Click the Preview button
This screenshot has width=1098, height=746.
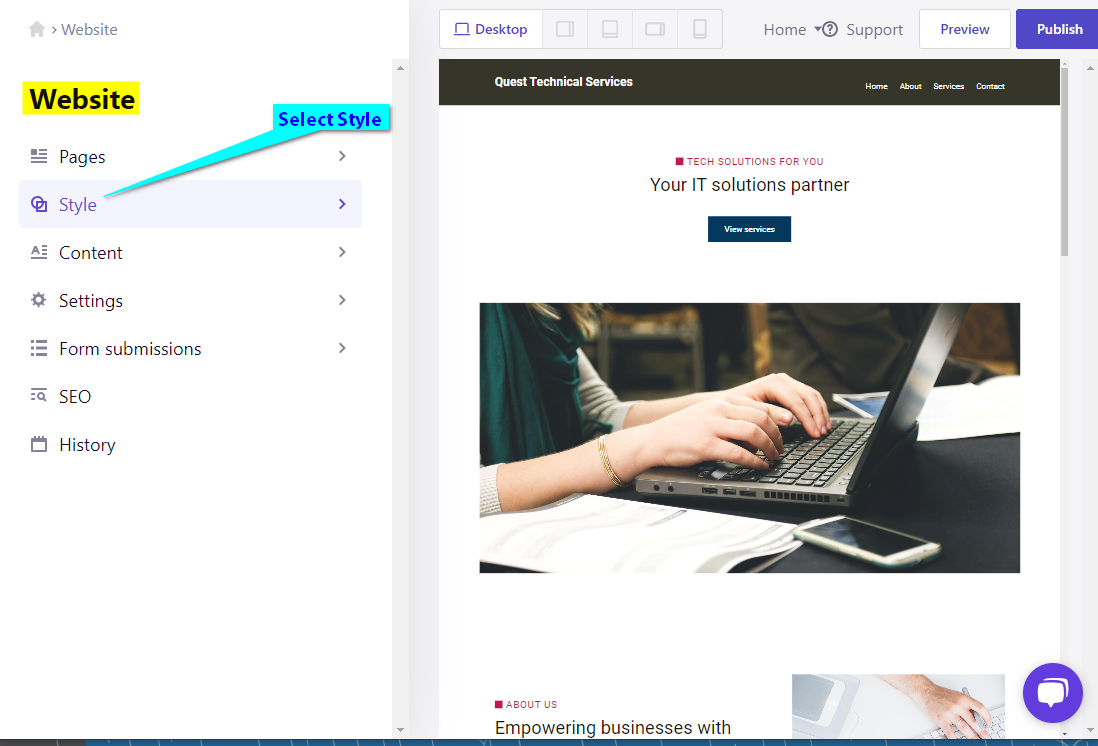click(964, 29)
